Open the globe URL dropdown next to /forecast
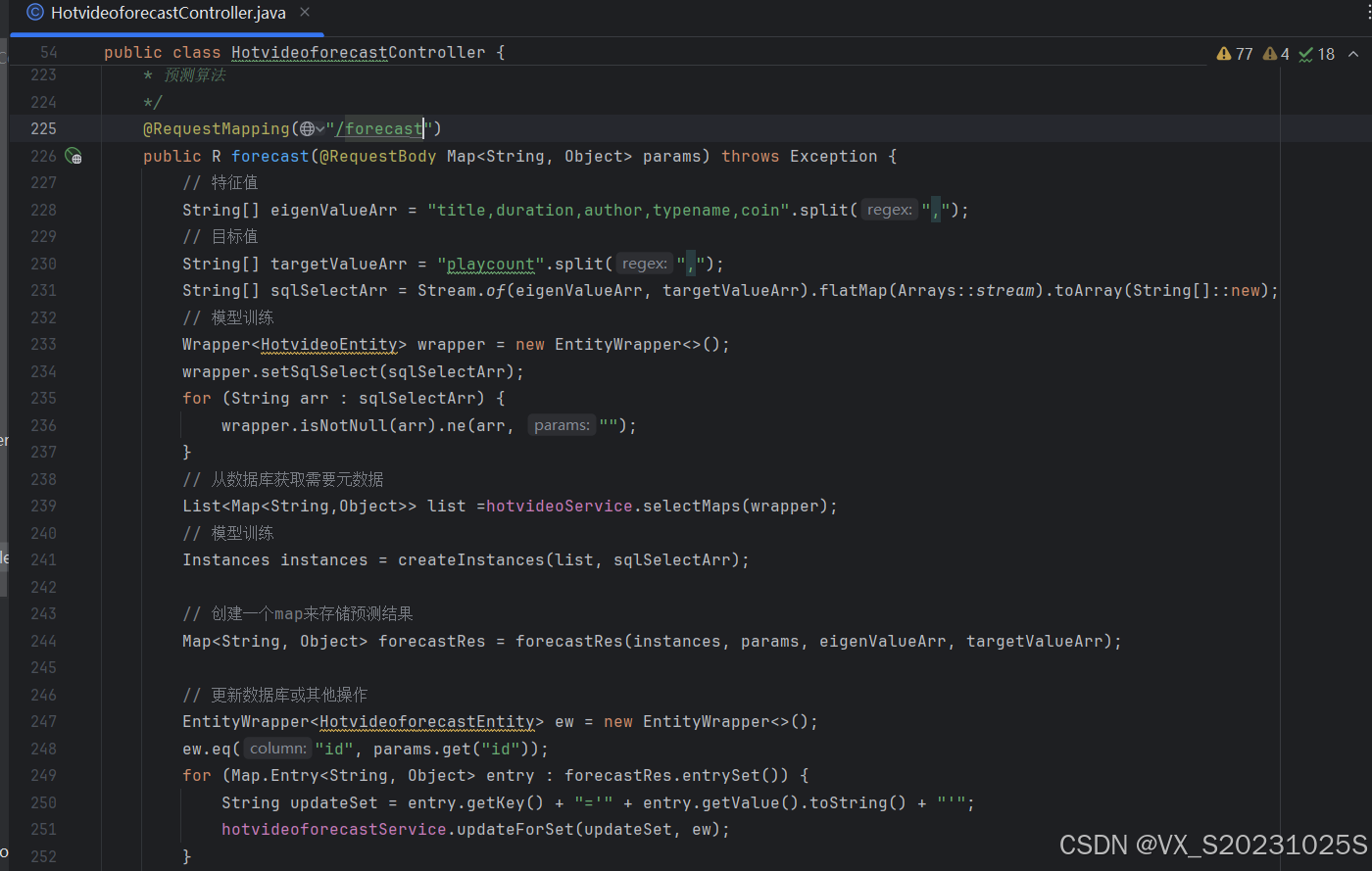Viewport: 1372px width, 871px height. tap(313, 128)
